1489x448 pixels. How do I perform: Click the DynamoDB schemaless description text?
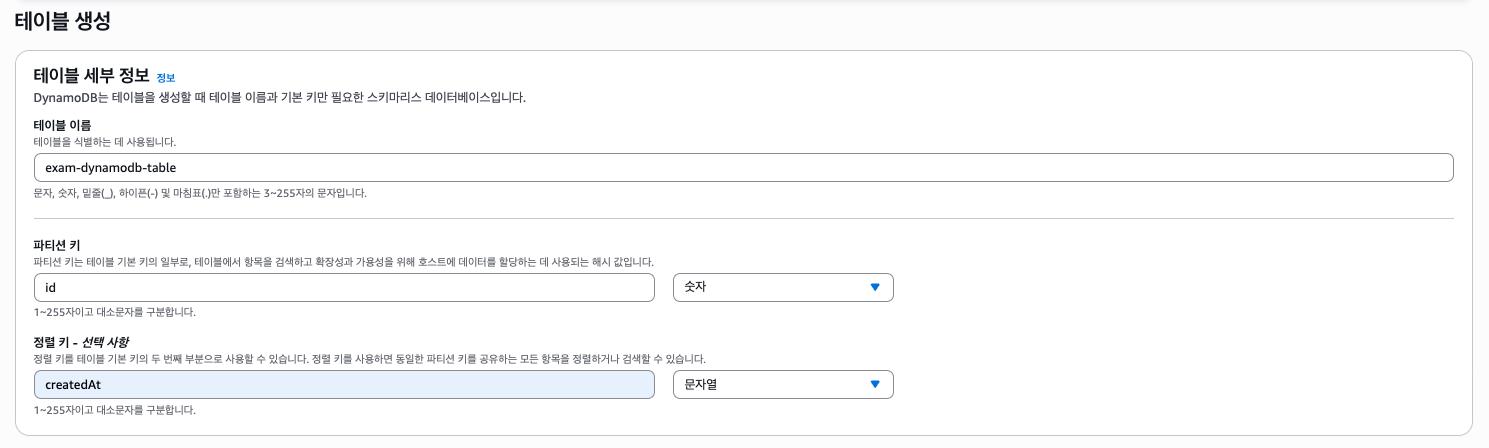point(280,98)
